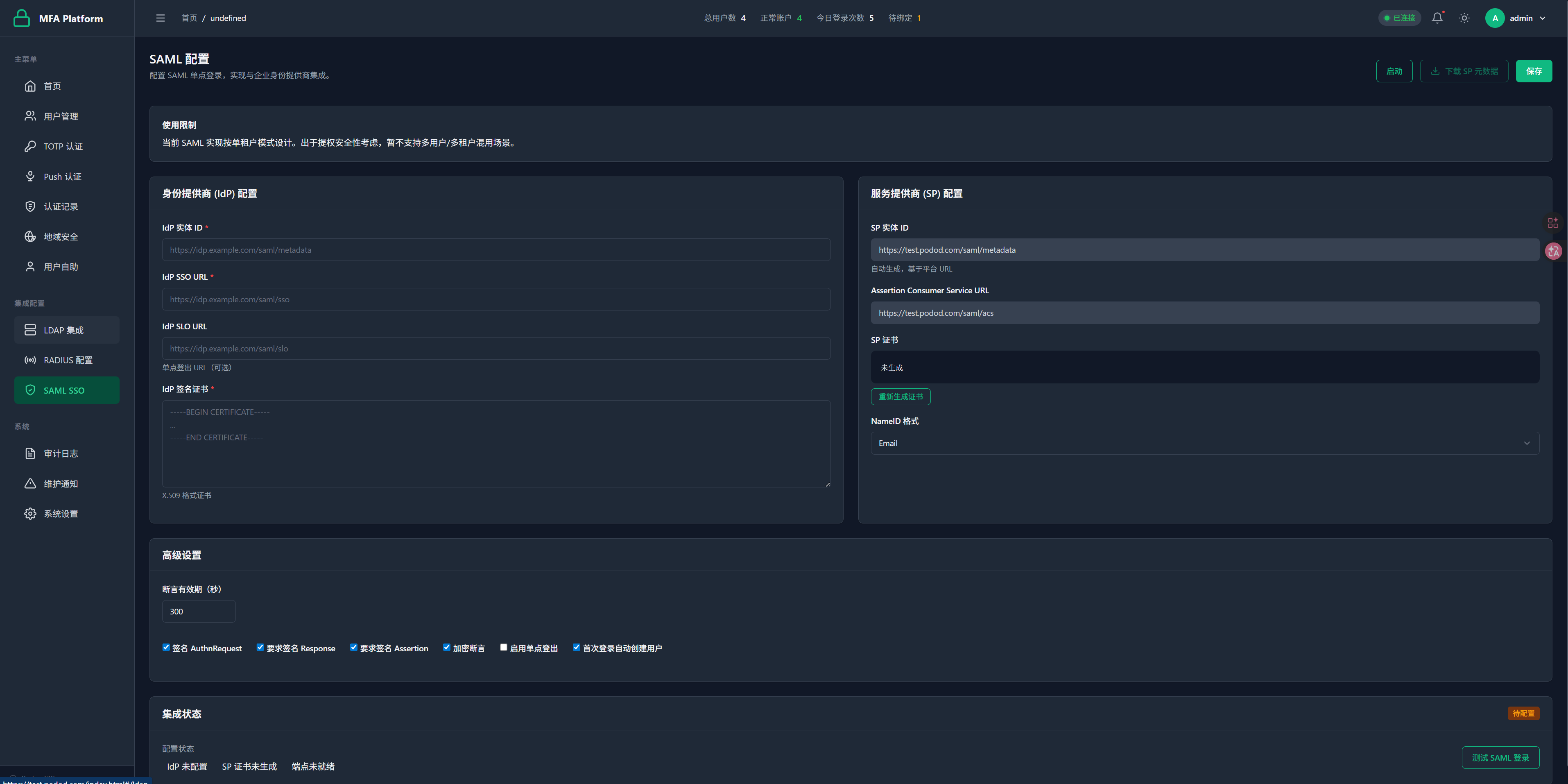Click the 断言有效期 number field
Screen dimensions: 1568x784
199,611
